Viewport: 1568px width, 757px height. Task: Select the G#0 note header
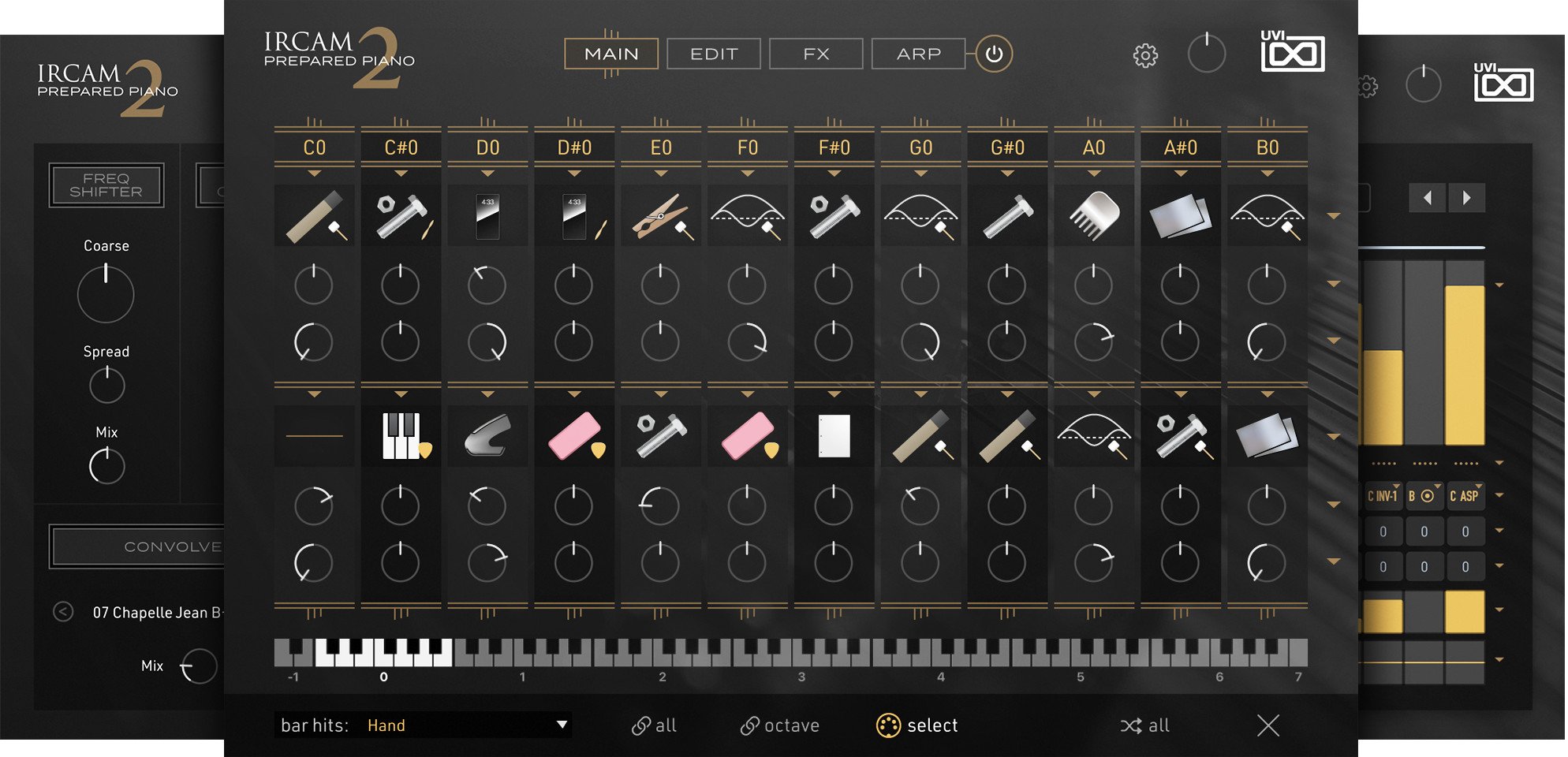(x=1007, y=147)
